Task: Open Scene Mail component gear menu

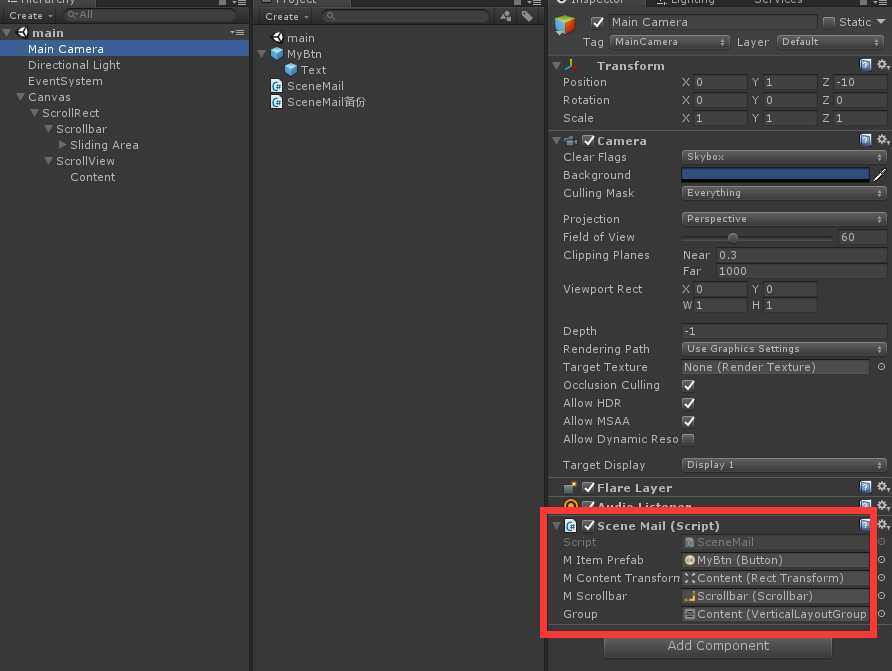Action: [882, 524]
